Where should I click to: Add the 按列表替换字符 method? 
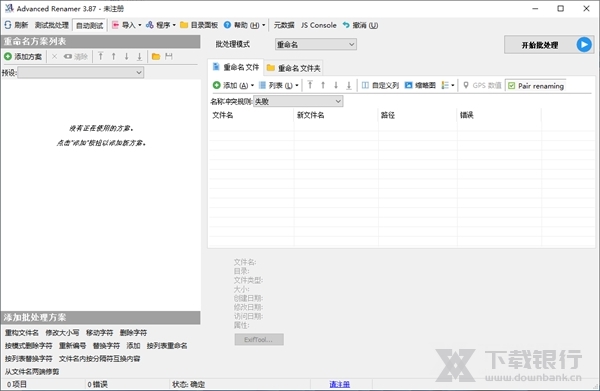pos(28,359)
